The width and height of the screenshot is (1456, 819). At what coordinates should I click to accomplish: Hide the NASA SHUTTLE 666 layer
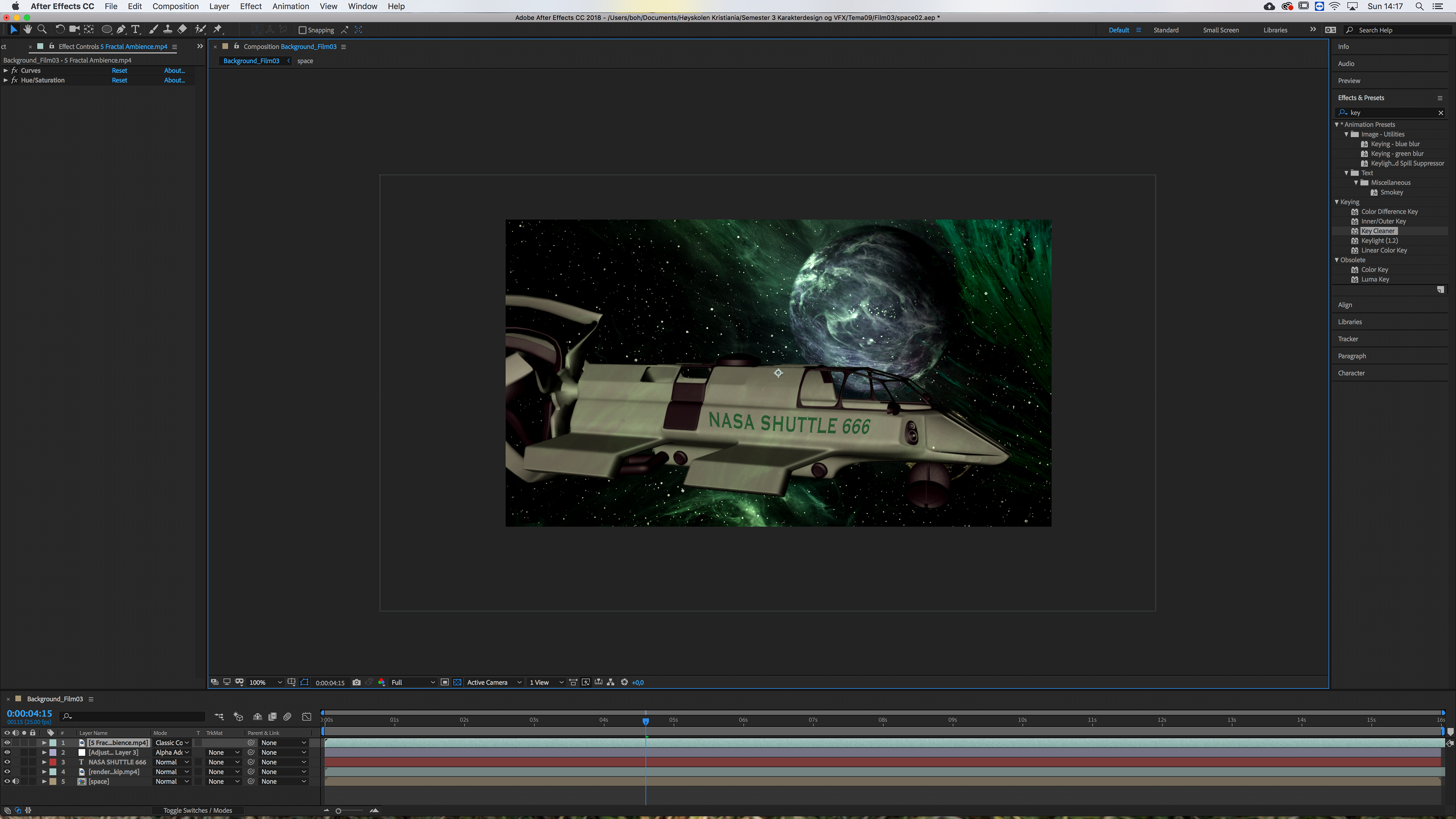tap(7, 762)
